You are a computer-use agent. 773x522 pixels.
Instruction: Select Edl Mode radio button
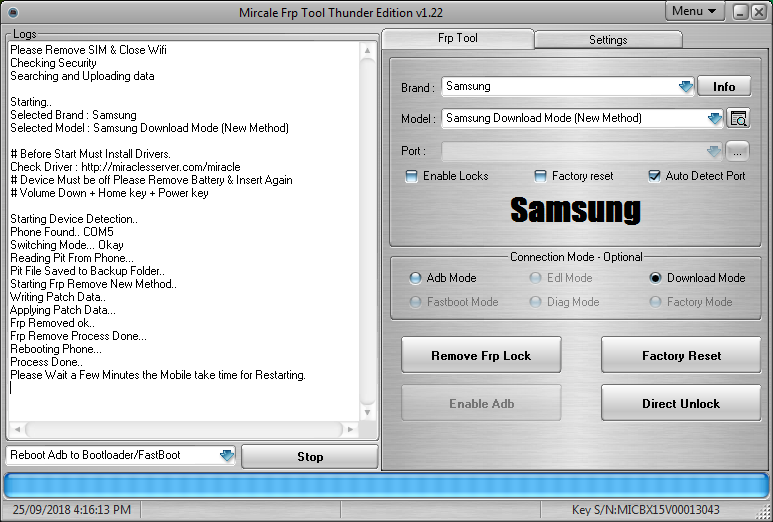point(535,278)
